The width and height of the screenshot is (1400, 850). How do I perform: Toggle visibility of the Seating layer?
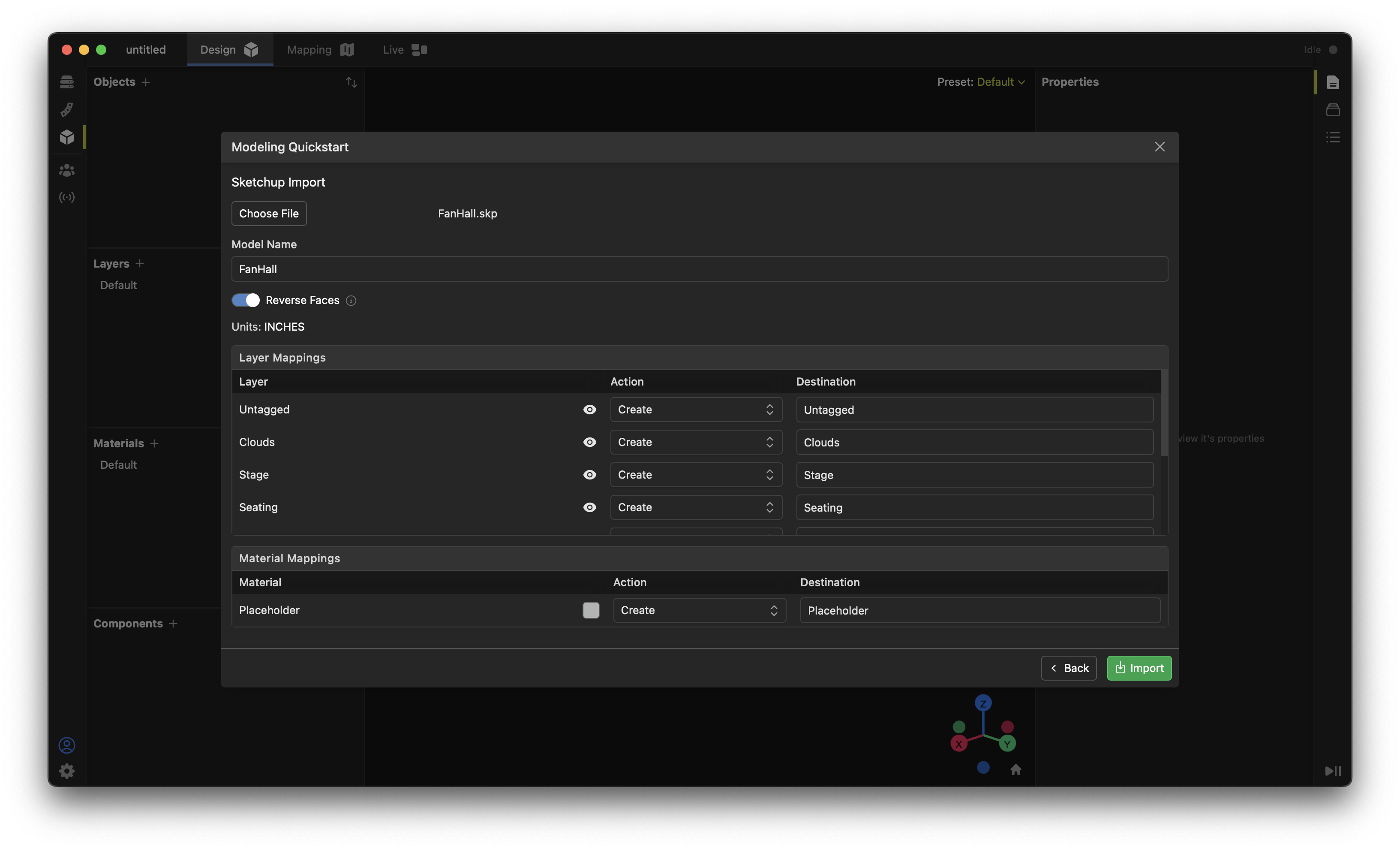click(x=589, y=507)
